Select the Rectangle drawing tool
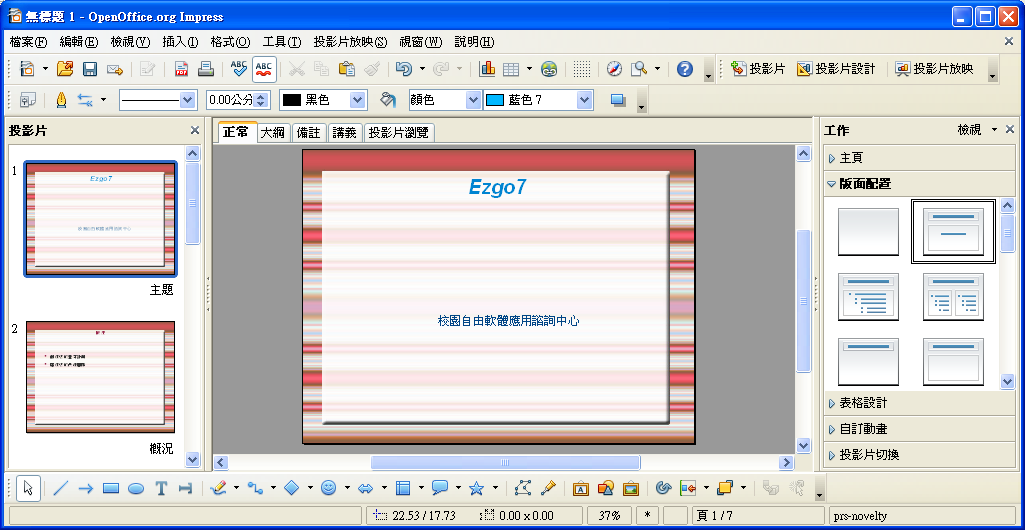The width and height of the screenshot is (1025, 530). coord(111,488)
